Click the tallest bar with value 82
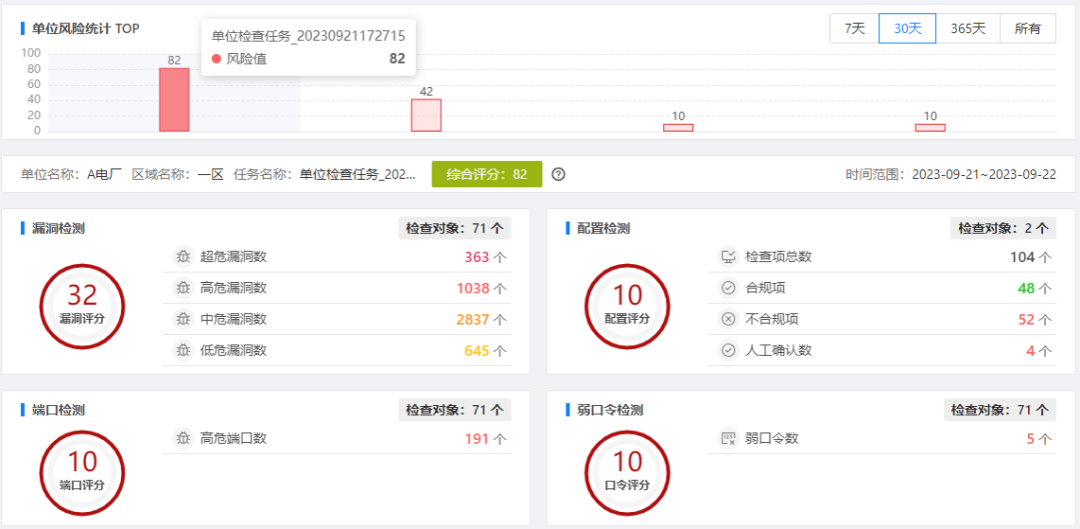 click(x=174, y=100)
